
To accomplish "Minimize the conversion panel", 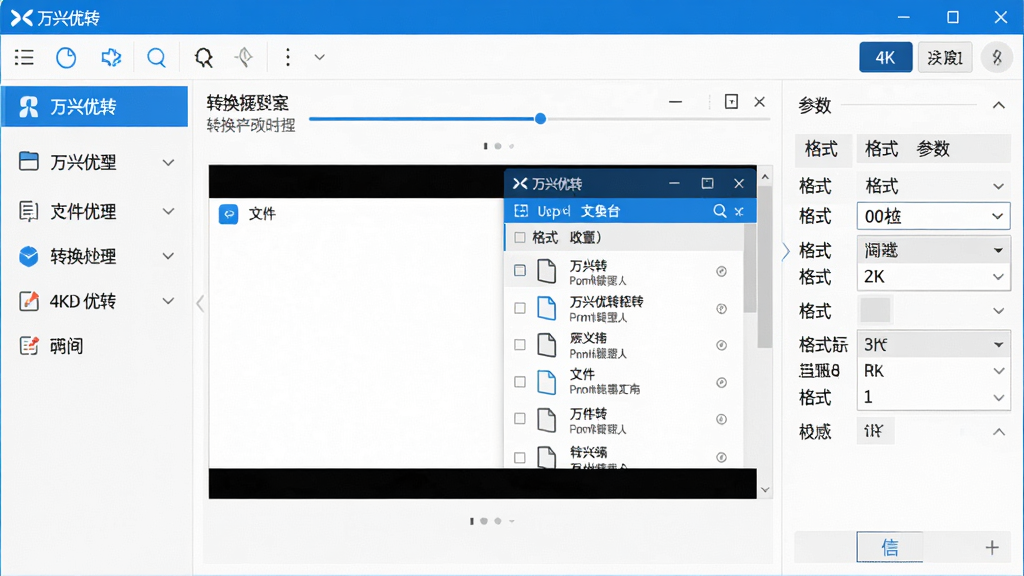I will pyautogui.click(x=675, y=103).
